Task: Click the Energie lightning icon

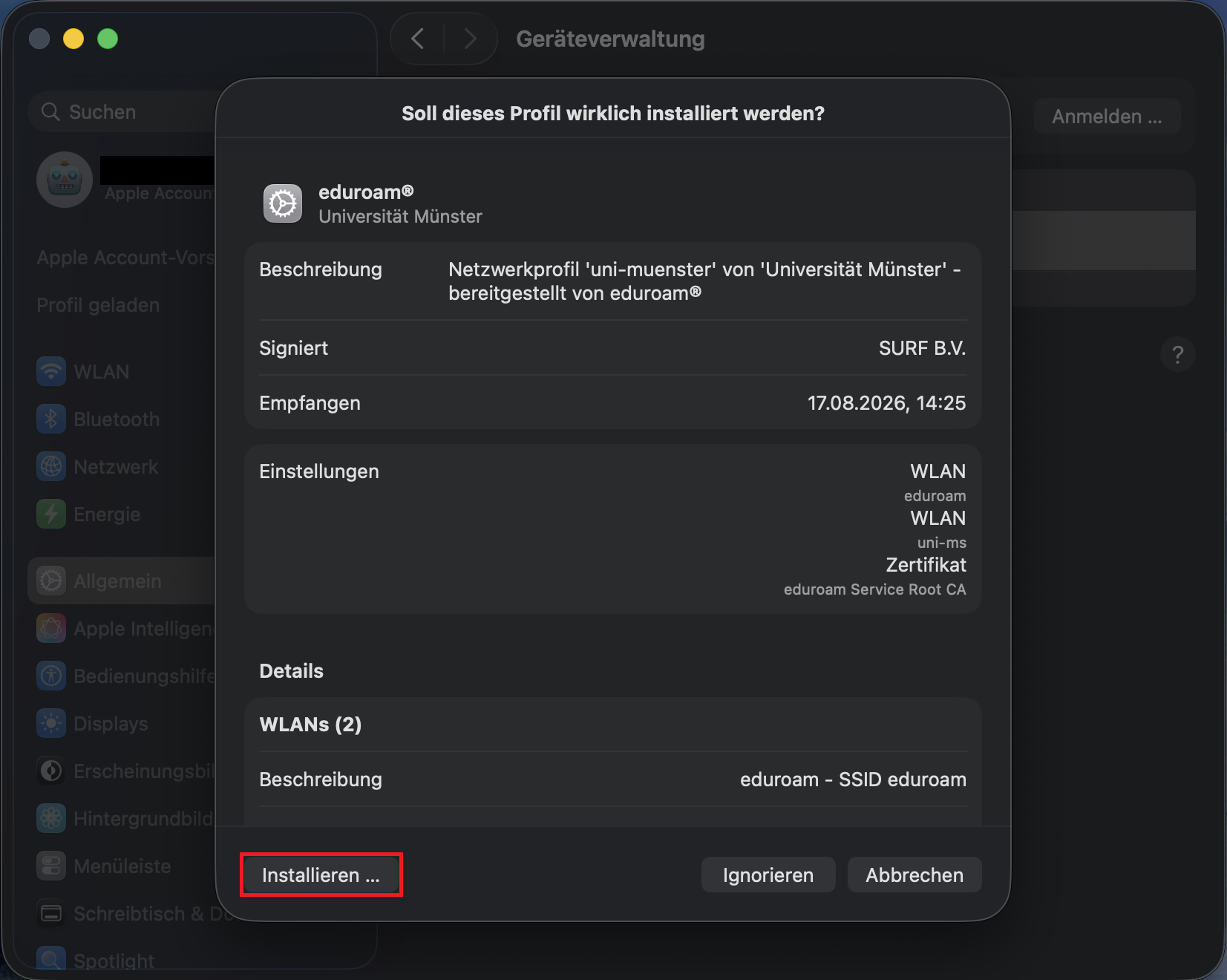Action: click(x=51, y=514)
